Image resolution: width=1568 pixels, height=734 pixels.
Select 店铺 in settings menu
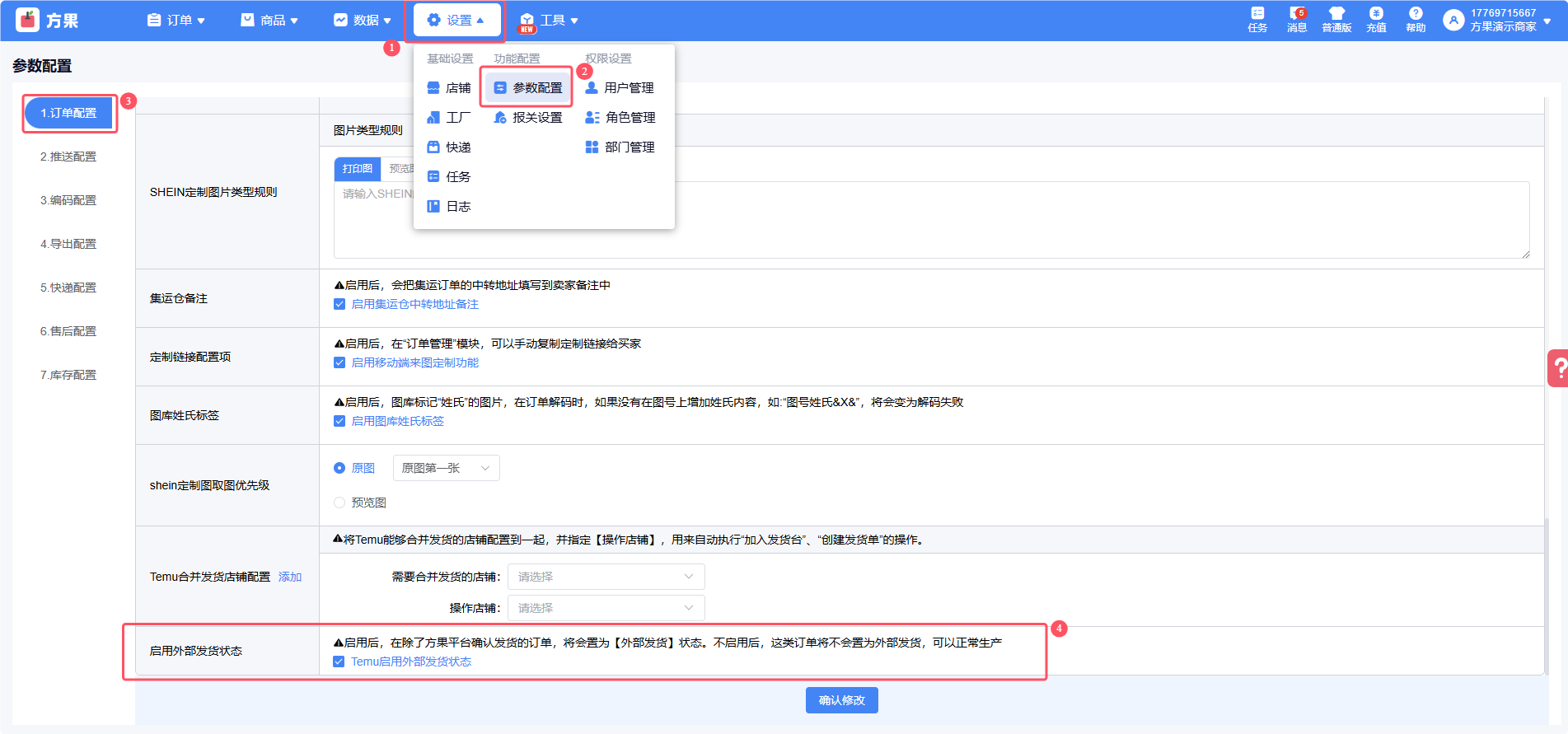[449, 88]
